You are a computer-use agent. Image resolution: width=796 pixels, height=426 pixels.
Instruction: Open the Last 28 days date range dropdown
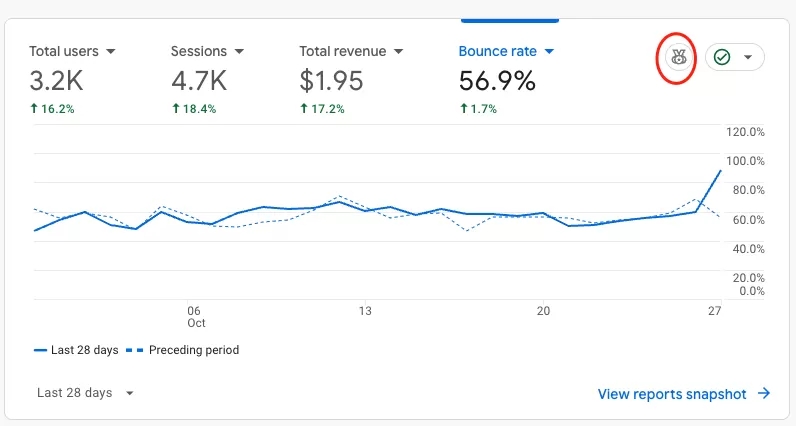click(x=85, y=393)
